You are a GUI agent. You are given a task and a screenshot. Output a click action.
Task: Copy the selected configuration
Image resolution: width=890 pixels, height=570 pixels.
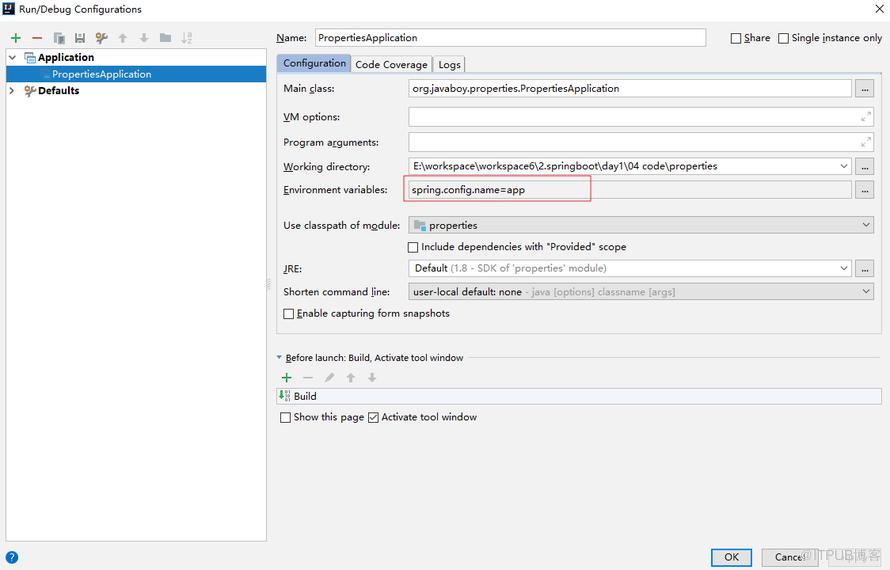click(x=59, y=38)
